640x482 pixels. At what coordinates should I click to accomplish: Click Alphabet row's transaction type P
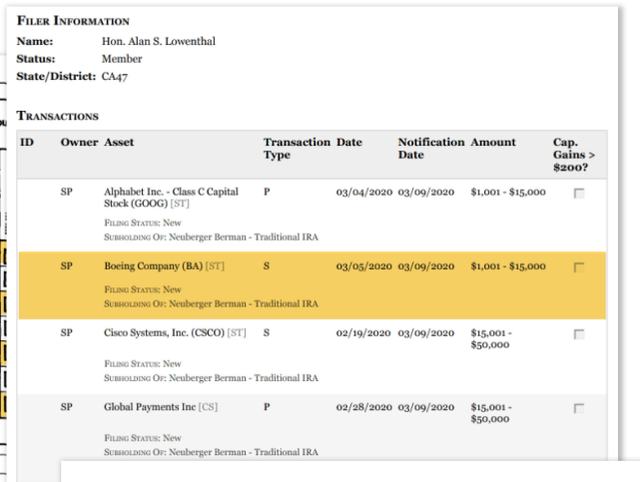[x=267, y=192]
